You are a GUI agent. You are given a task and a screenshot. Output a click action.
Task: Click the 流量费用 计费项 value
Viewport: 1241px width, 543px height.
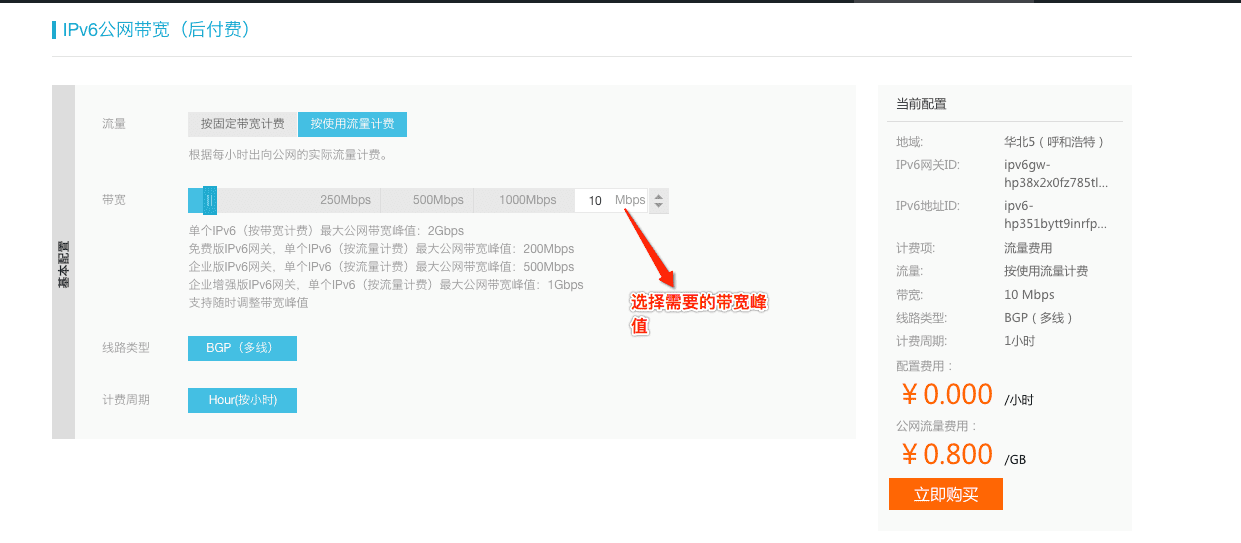(x=1028, y=248)
